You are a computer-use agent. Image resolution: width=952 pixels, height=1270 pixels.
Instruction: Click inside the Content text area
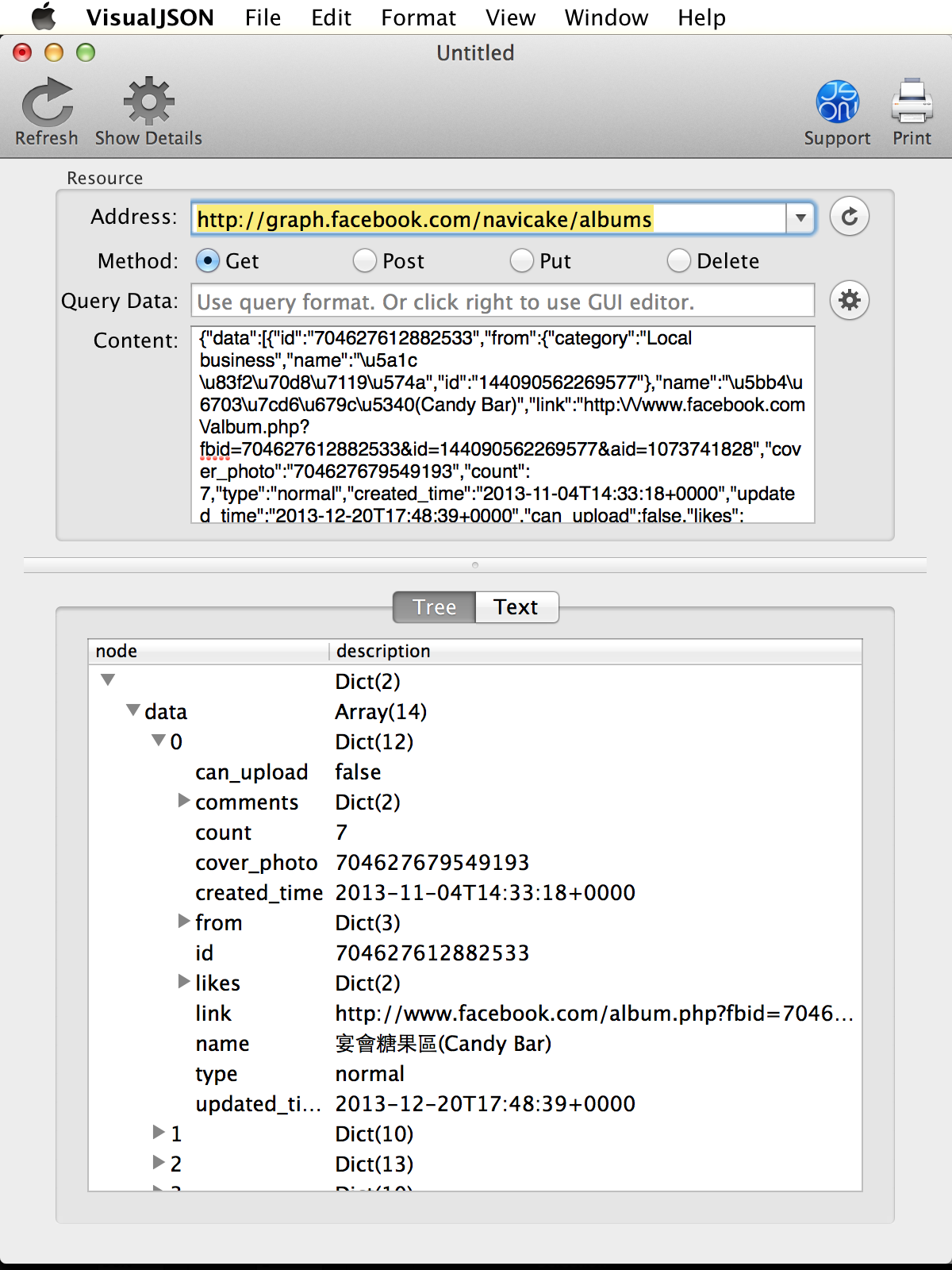(503, 425)
